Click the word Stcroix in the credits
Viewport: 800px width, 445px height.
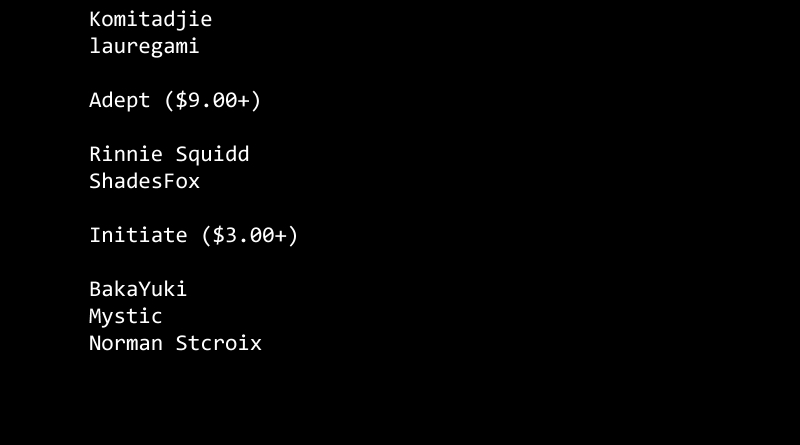pyautogui.click(x=218, y=343)
